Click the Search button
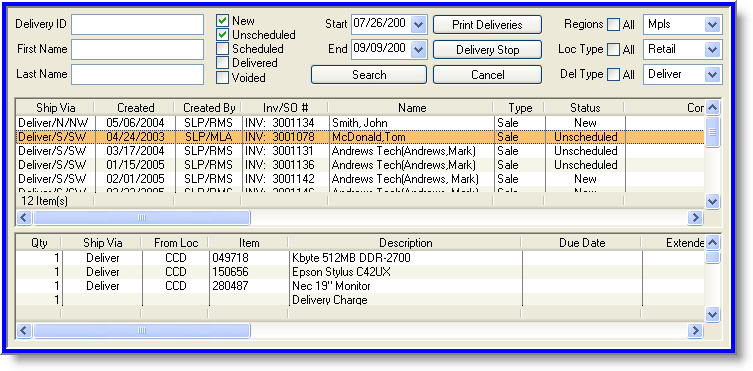 tap(369, 75)
